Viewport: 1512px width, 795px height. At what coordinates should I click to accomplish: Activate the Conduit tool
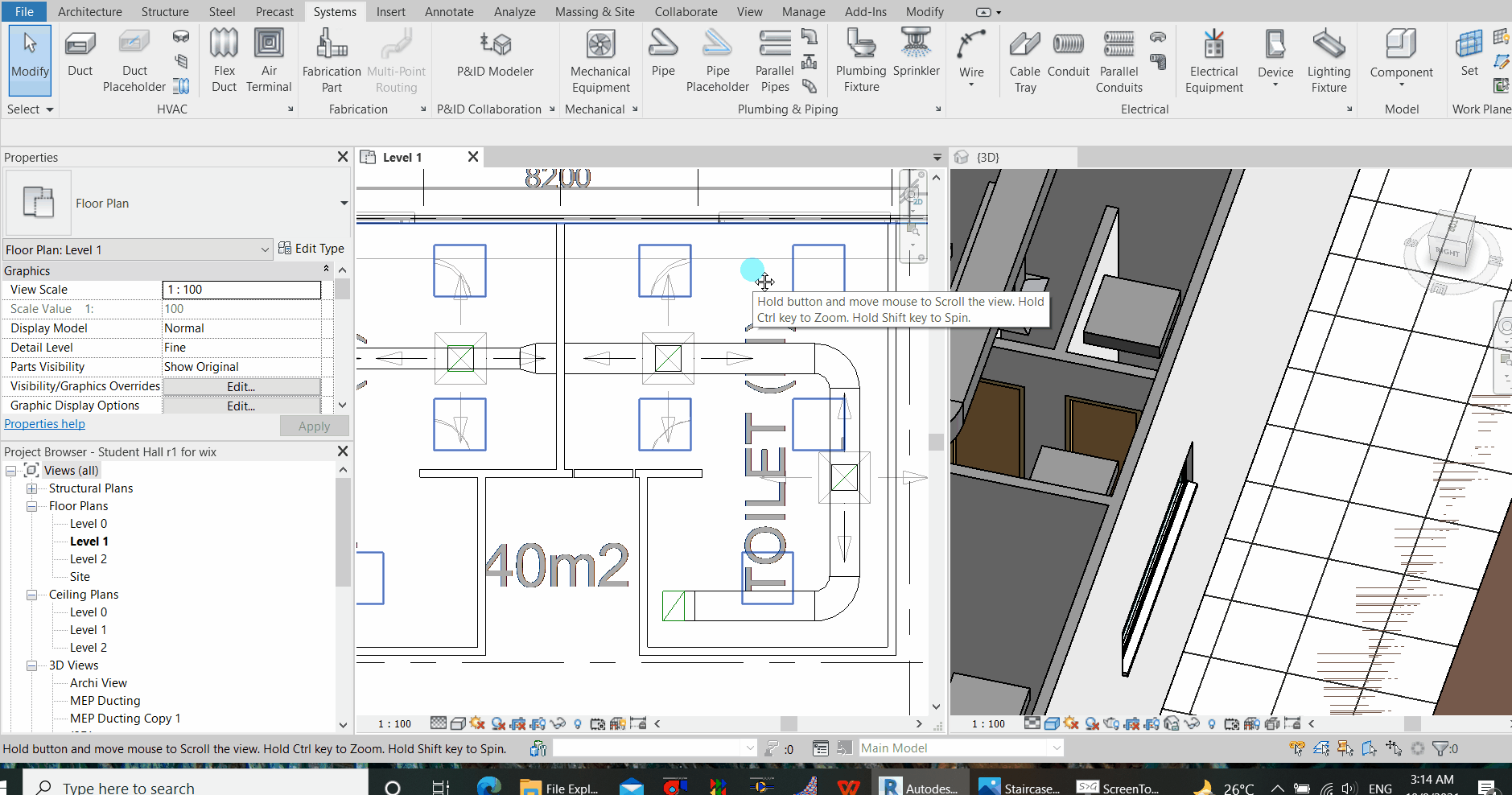pyautogui.click(x=1069, y=53)
